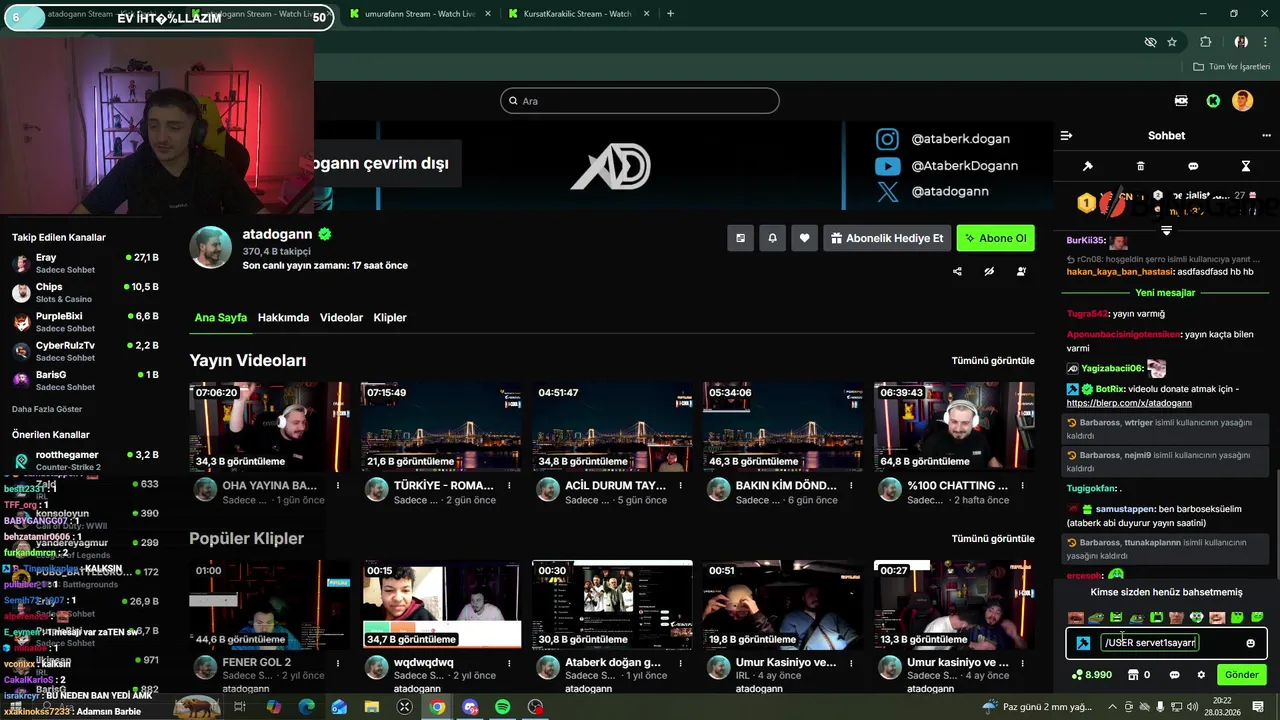
Task: Open the blerp.com/x/atadogann link in chat
Action: tap(1129, 403)
